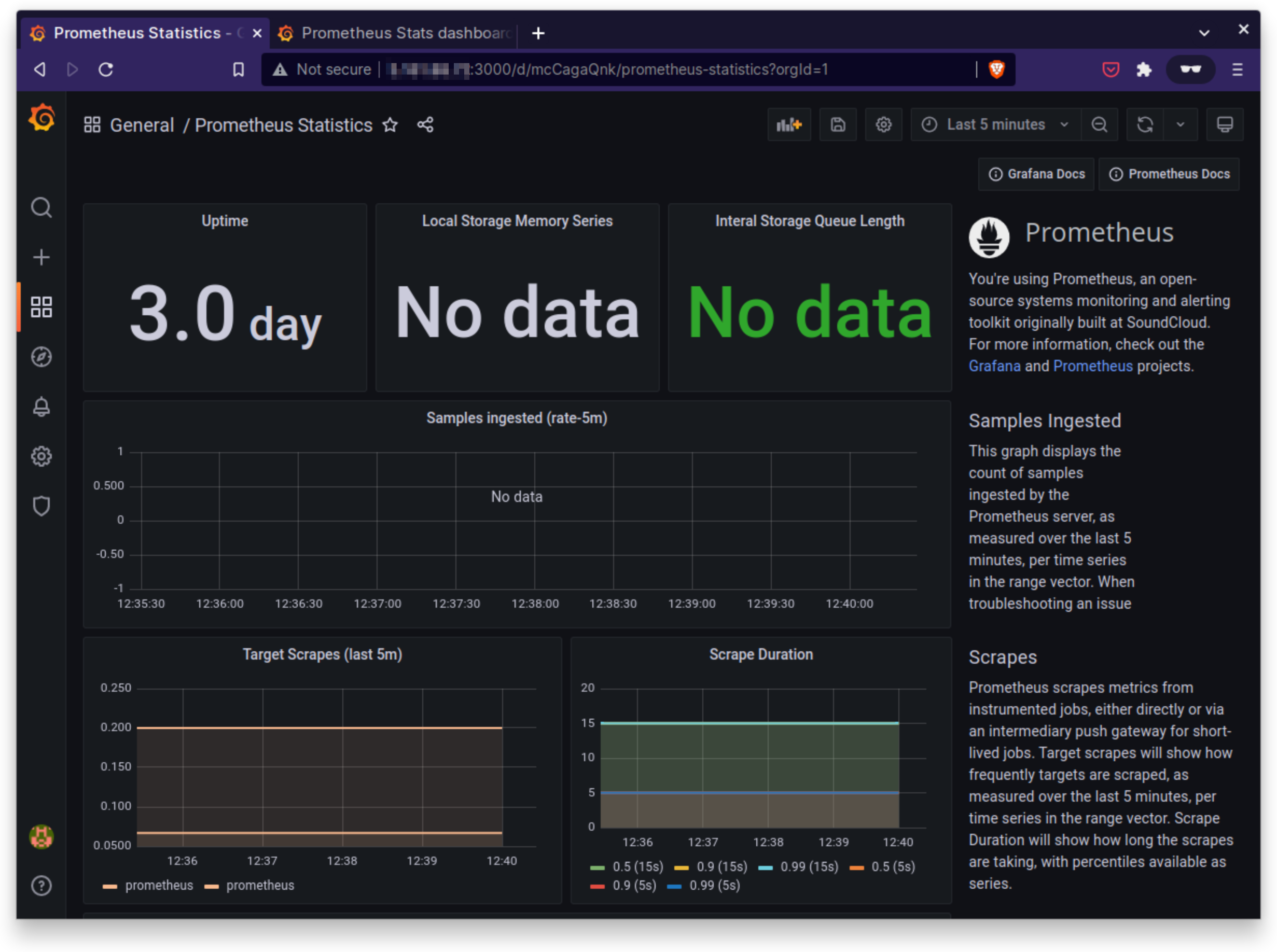Open the Explore compass icon
This screenshot has width=1277, height=952.
point(41,357)
